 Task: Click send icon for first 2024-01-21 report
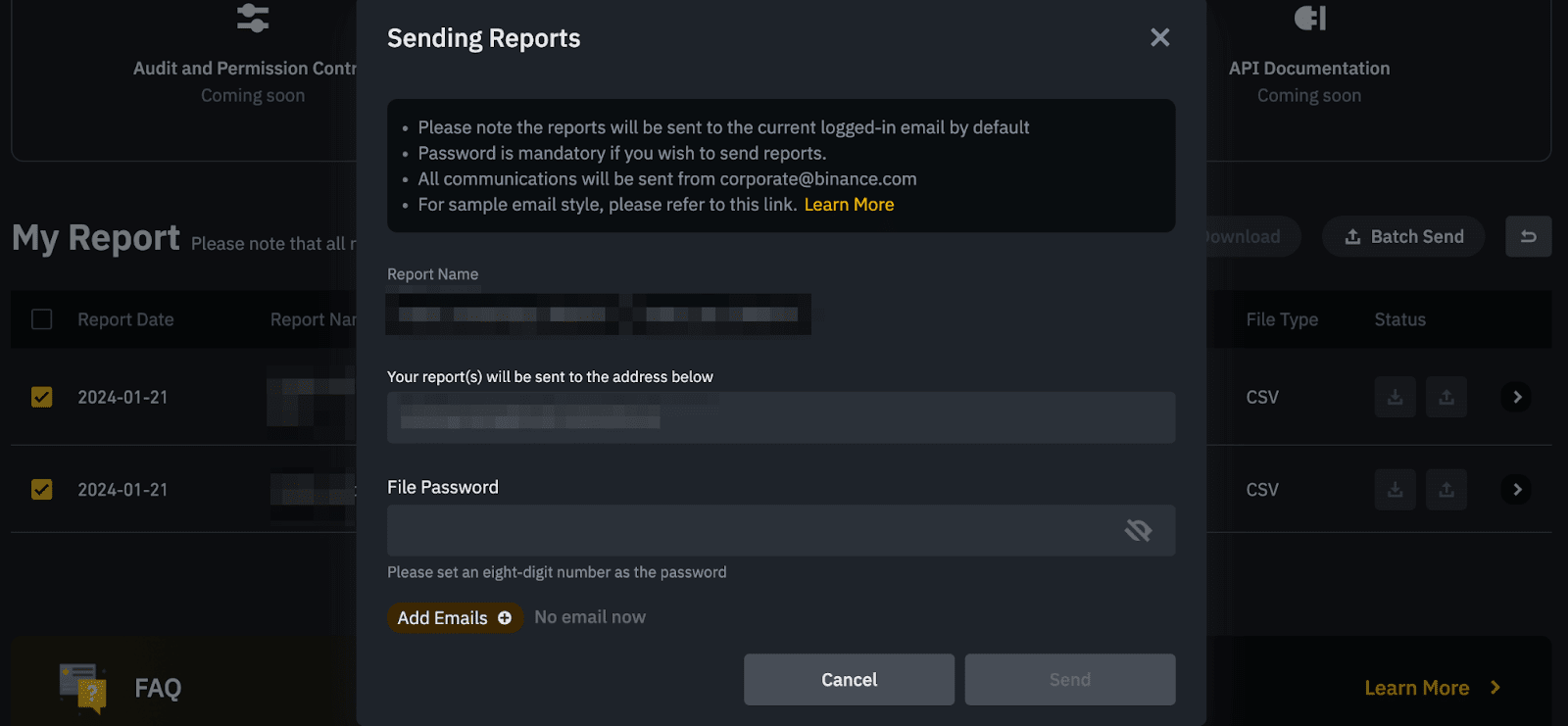click(x=1445, y=398)
